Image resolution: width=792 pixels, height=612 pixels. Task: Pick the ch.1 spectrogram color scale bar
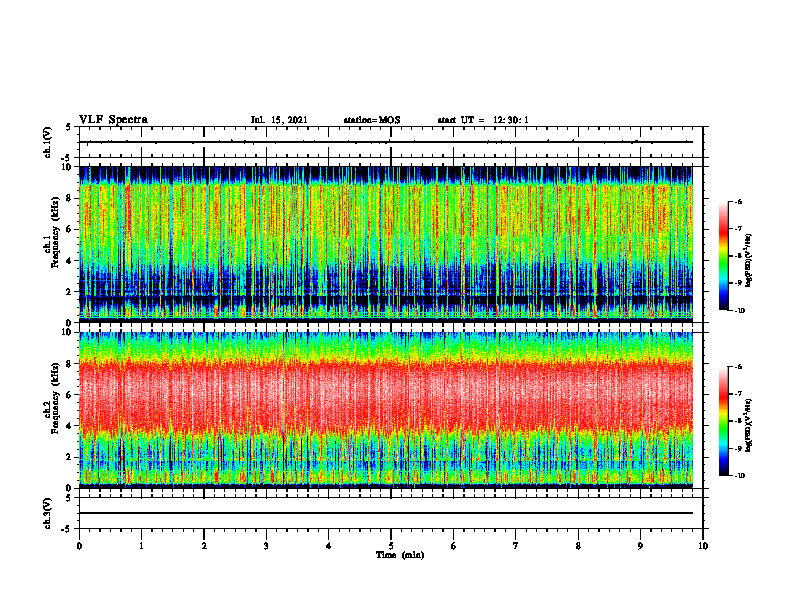723,256
